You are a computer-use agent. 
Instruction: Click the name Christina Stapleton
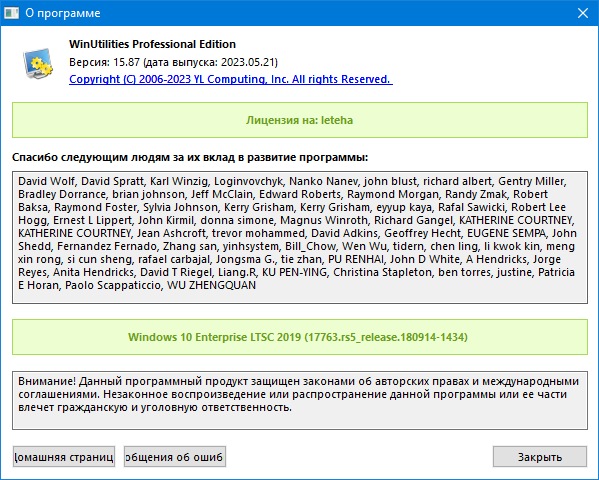[382, 272]
